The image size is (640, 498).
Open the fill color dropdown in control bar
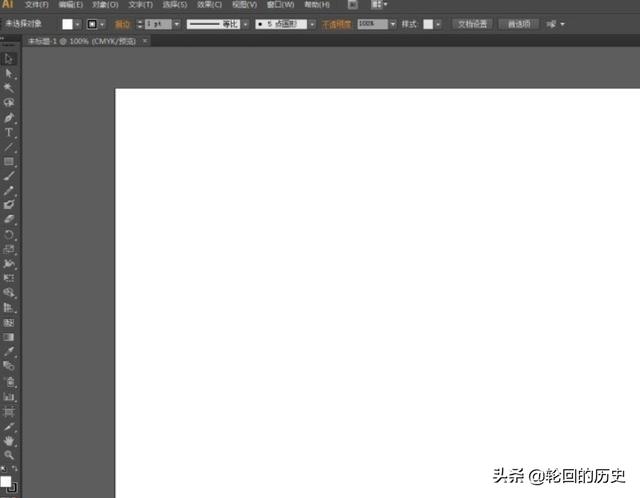click(x=81, y=23)
